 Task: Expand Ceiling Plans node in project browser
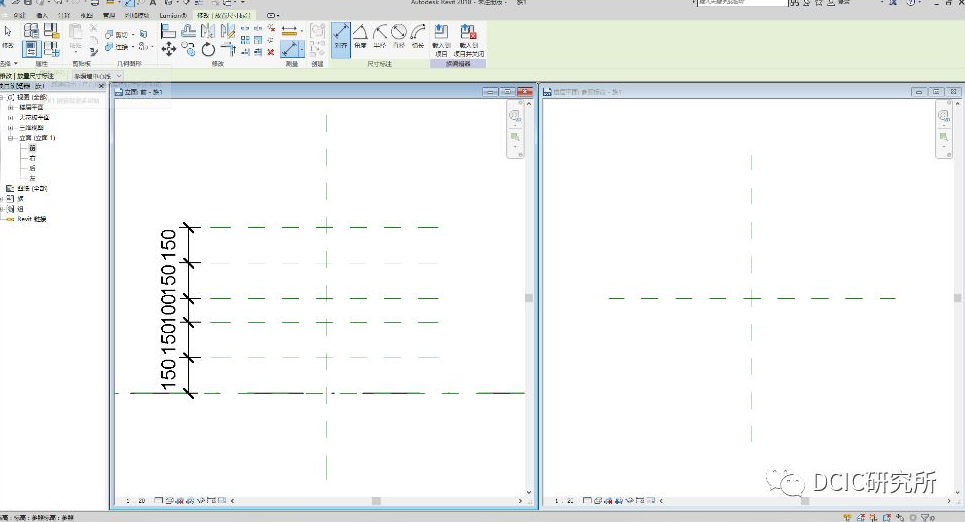click(x=10, y=118)
